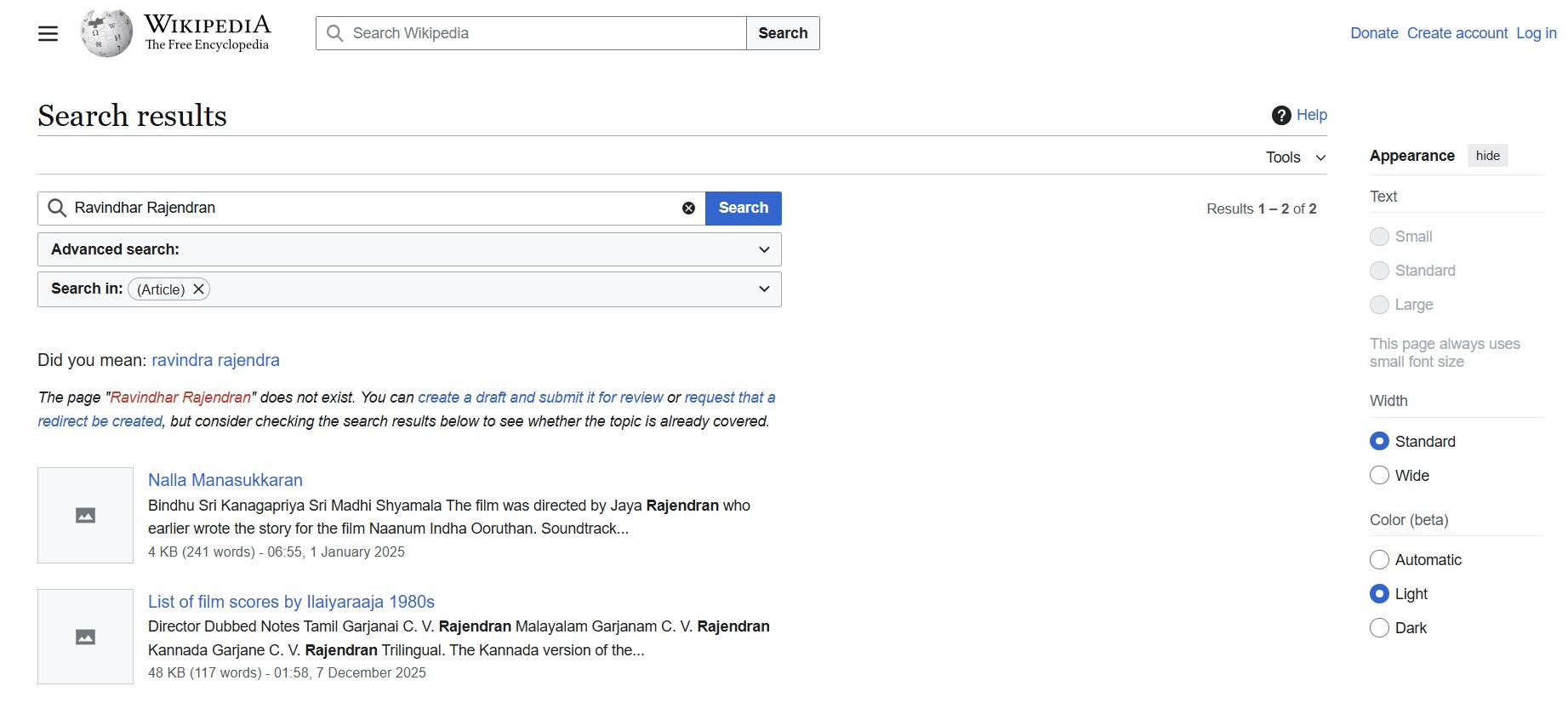Choose Automatic color mode
The height and width of the screenshot is (726, 1568).
coord(1379,560)
